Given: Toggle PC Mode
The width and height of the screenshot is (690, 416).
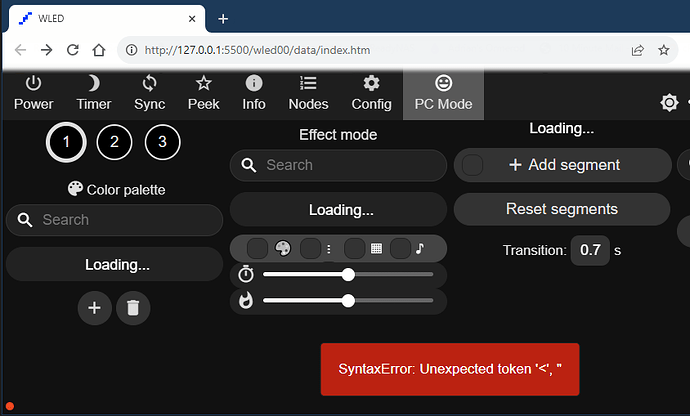Looking at the screenshot, I should point(443,93).
